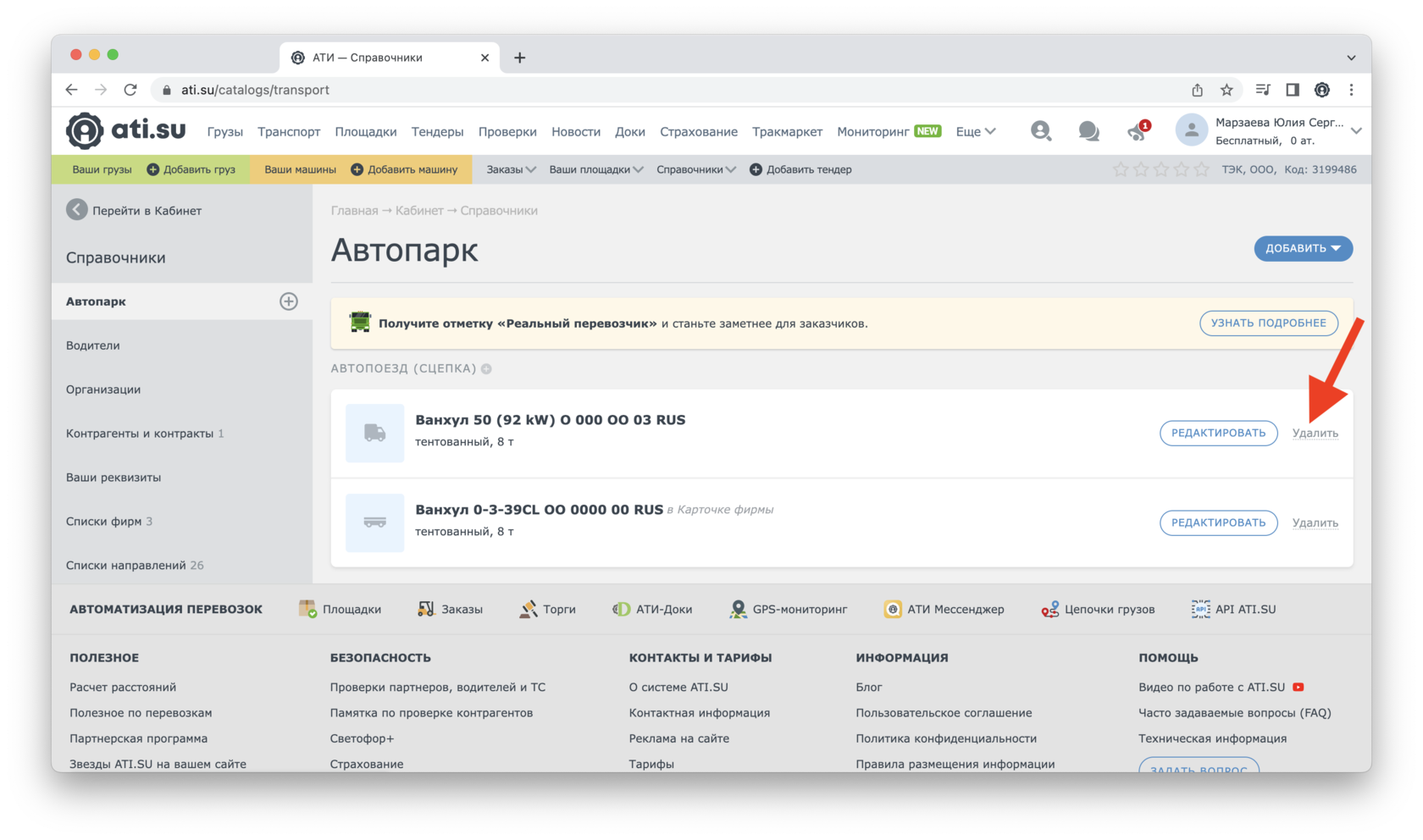Expand the Справочники dropdown in toolbar
The height and width of the screenshot is (840, 1423).
tap(695, 169)
